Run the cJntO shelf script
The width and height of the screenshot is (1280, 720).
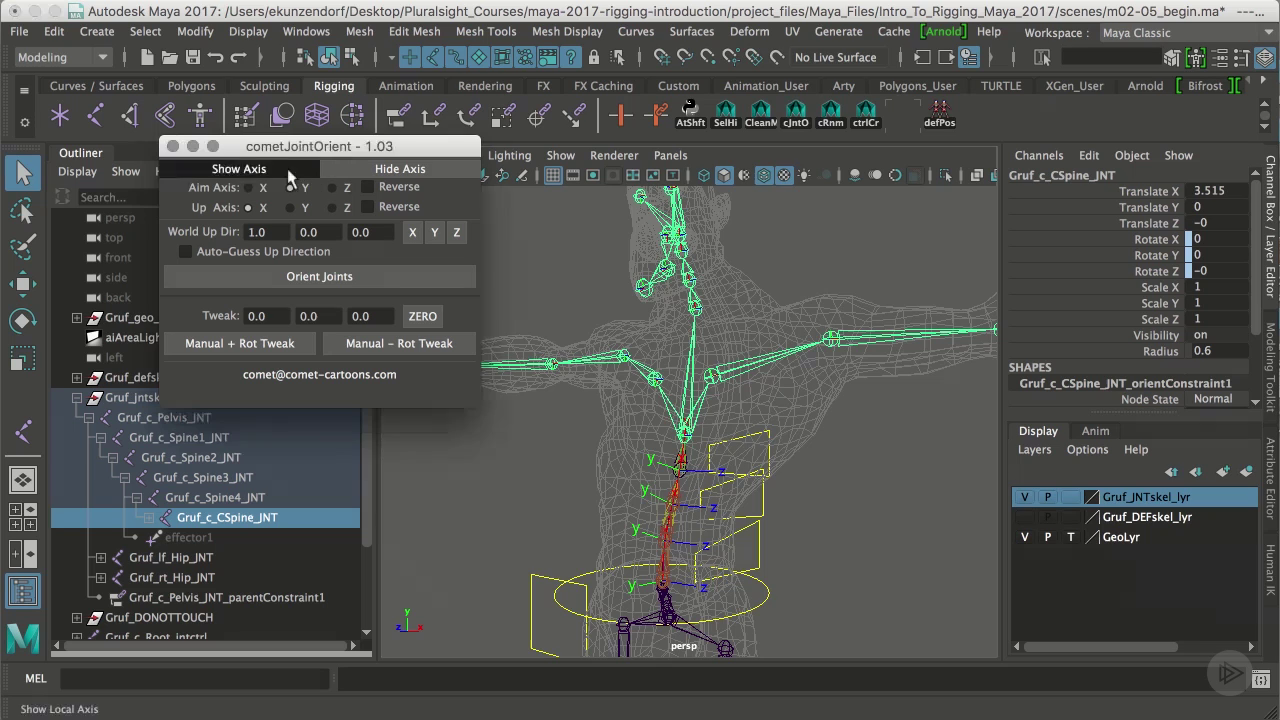pyautogui.click(x=796, y=114)
